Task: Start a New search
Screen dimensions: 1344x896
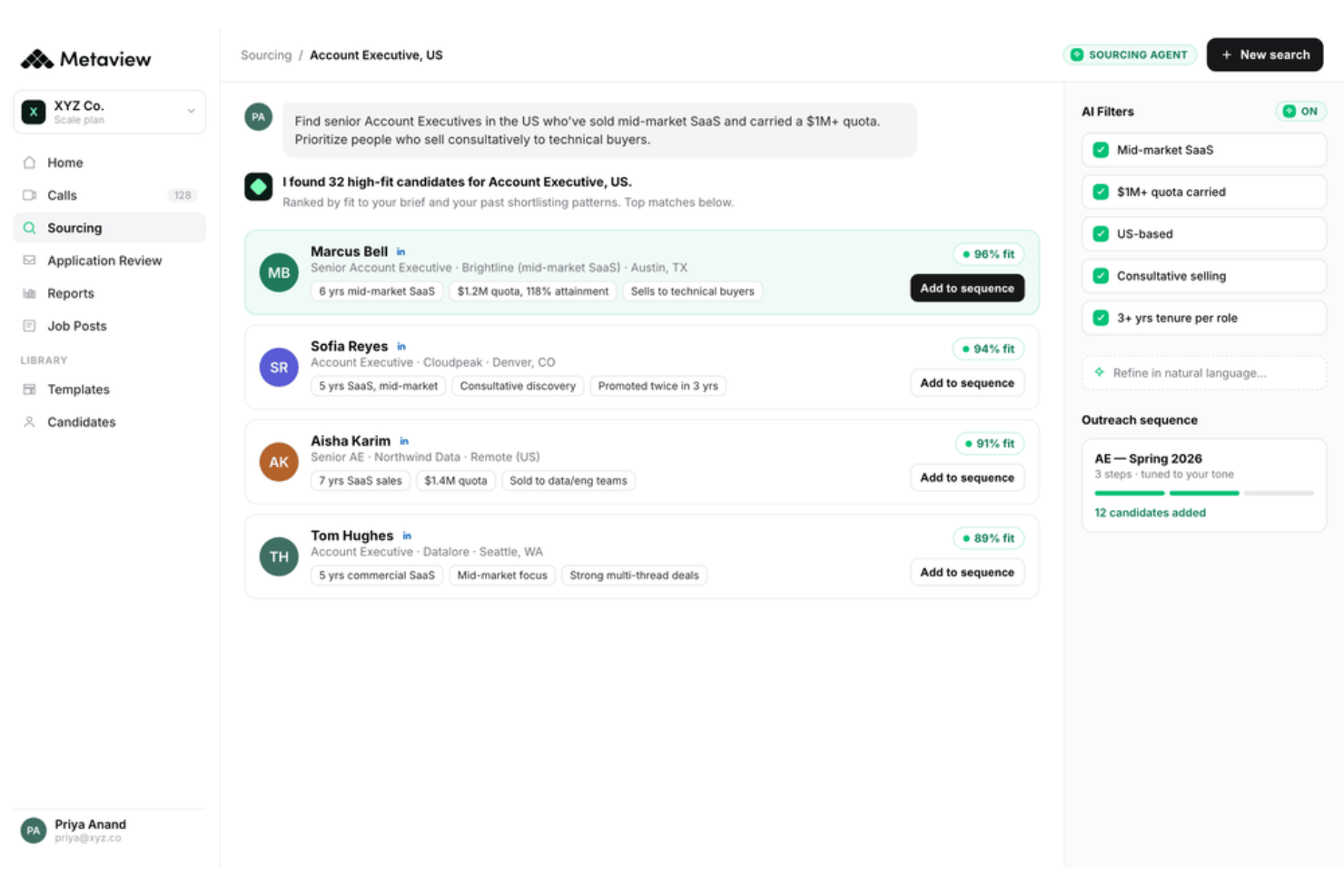Action: point(1264,54)
